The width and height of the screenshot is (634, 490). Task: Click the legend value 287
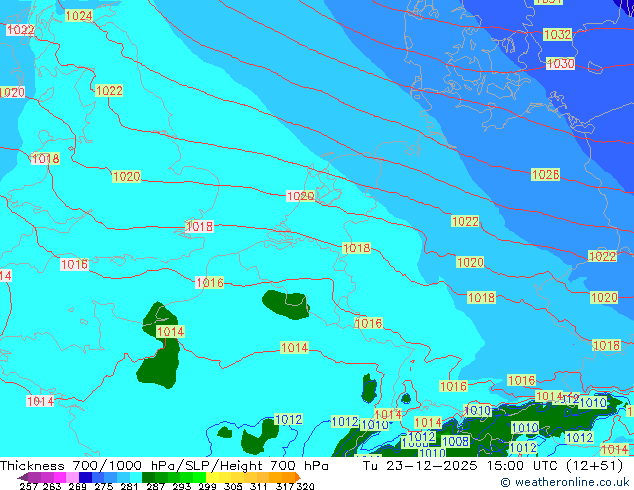pos(155,486)
